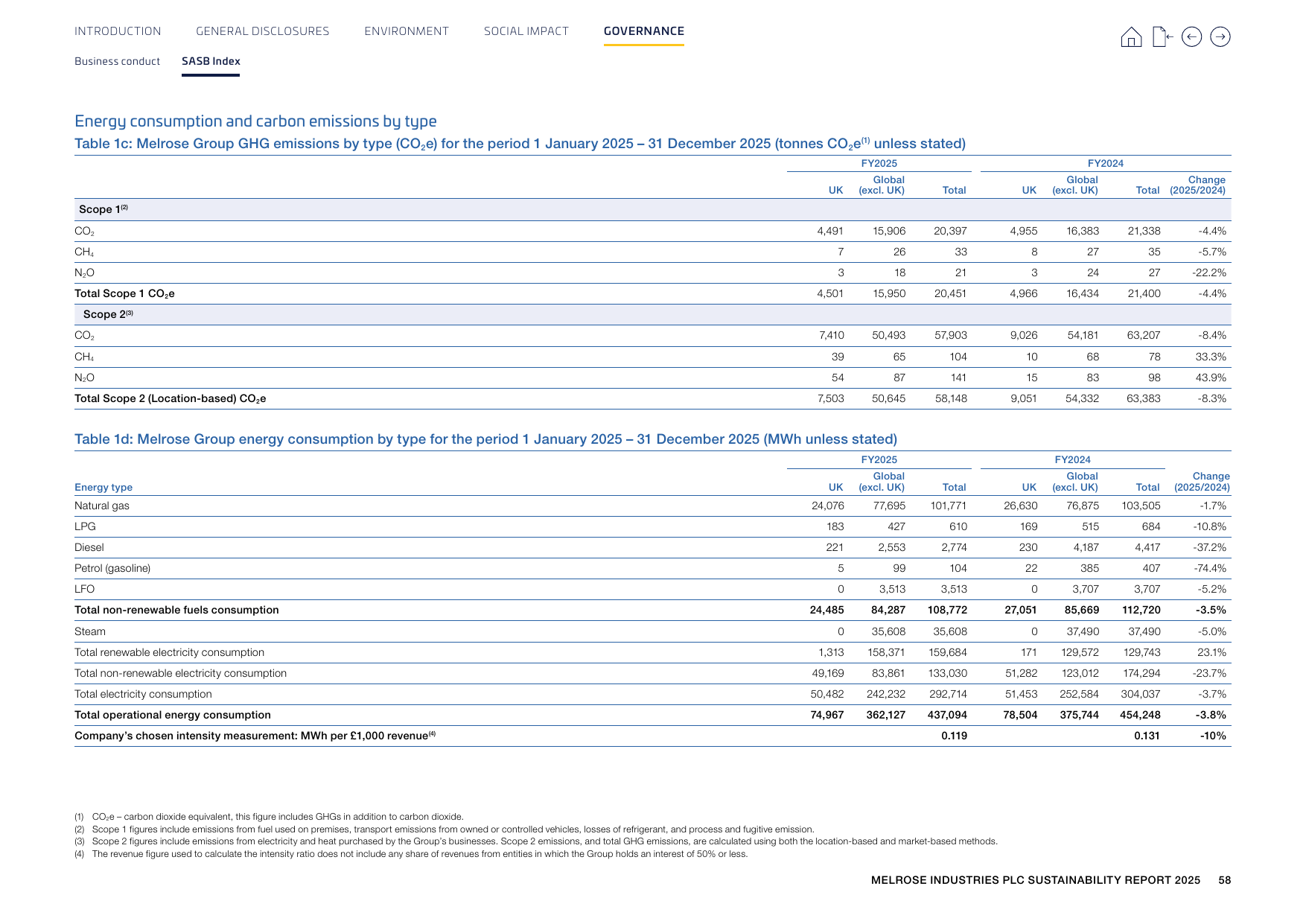
Task: Click the Table 1d title
Action: (x=485, y=439)
